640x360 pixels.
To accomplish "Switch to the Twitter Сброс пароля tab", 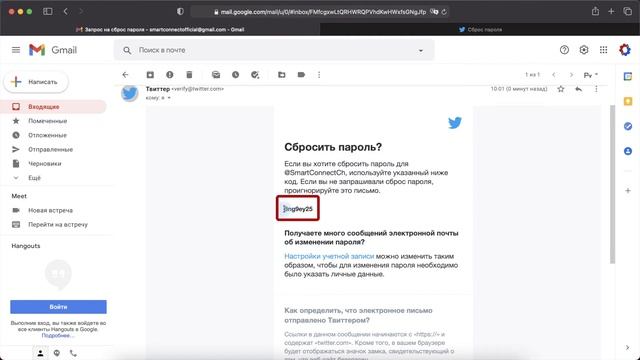I will pyautogui.click(x=480, y=29).
